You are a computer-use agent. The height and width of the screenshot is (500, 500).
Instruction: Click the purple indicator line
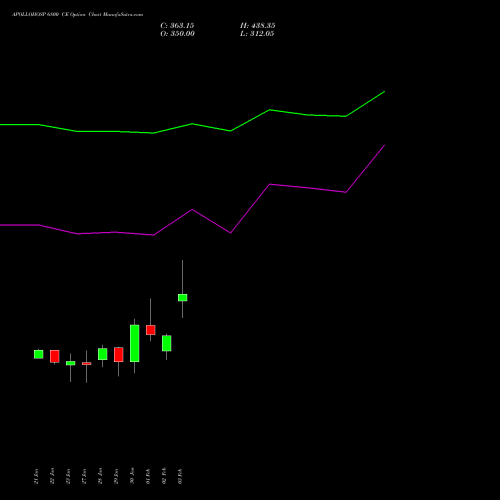tap(192, 210)
